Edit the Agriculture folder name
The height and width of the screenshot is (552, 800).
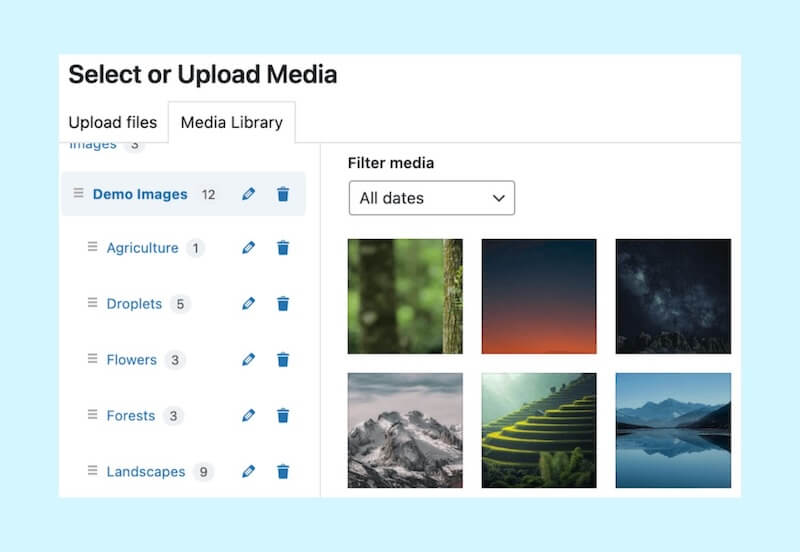[x=249, y=248]
